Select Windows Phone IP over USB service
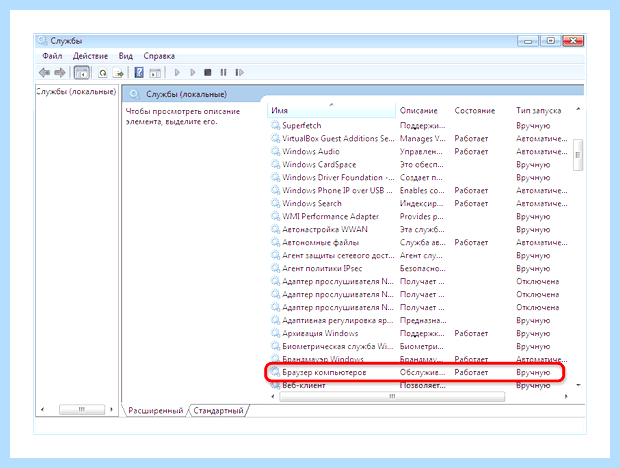Viewport: 620px width, 468px height. click(x=419, y=191)
